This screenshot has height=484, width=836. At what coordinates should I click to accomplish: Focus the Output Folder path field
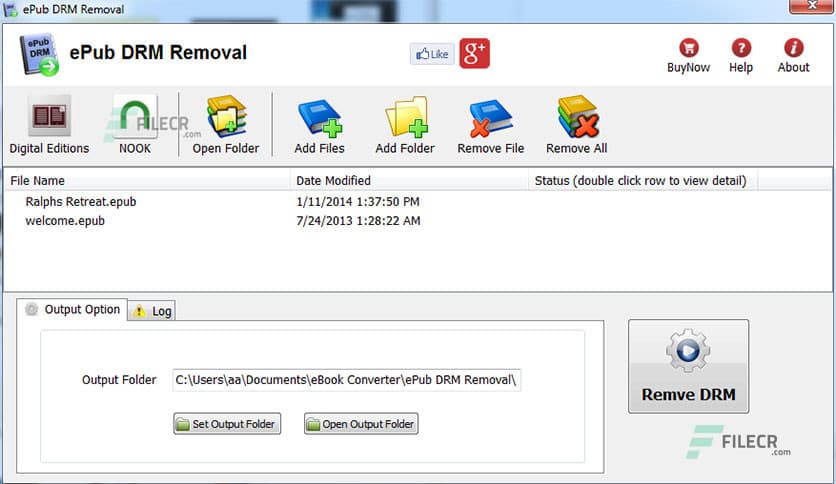tap(347, 380)
